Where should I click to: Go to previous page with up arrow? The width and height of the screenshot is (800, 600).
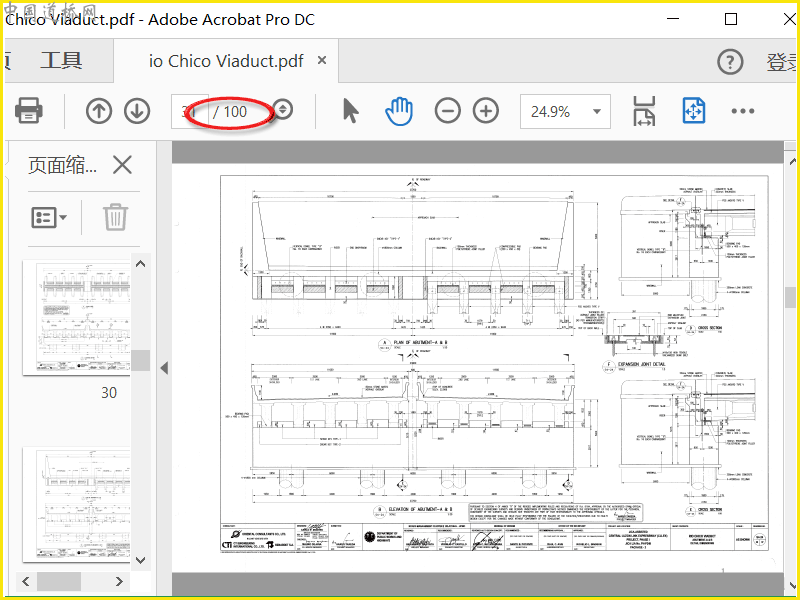(x=99, y=111)
